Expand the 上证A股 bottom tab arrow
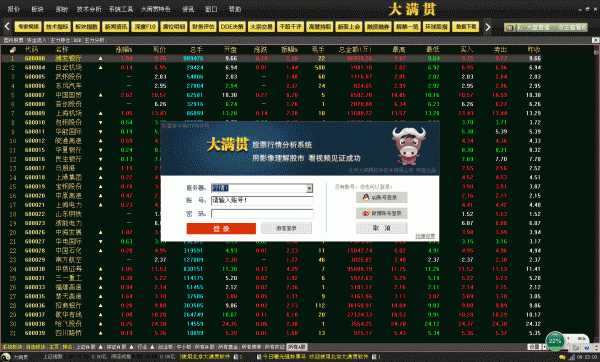600x362 pixels. (x=101, y=347)
